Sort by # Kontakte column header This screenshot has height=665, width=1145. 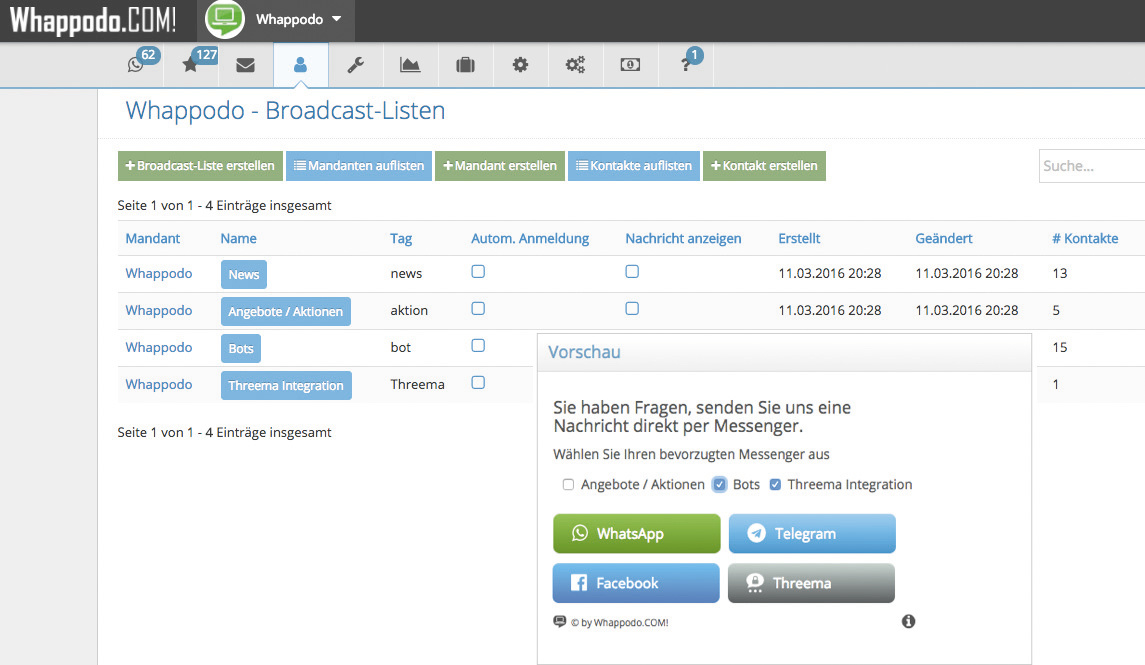pyautogui.click(x=1084, y=238)
